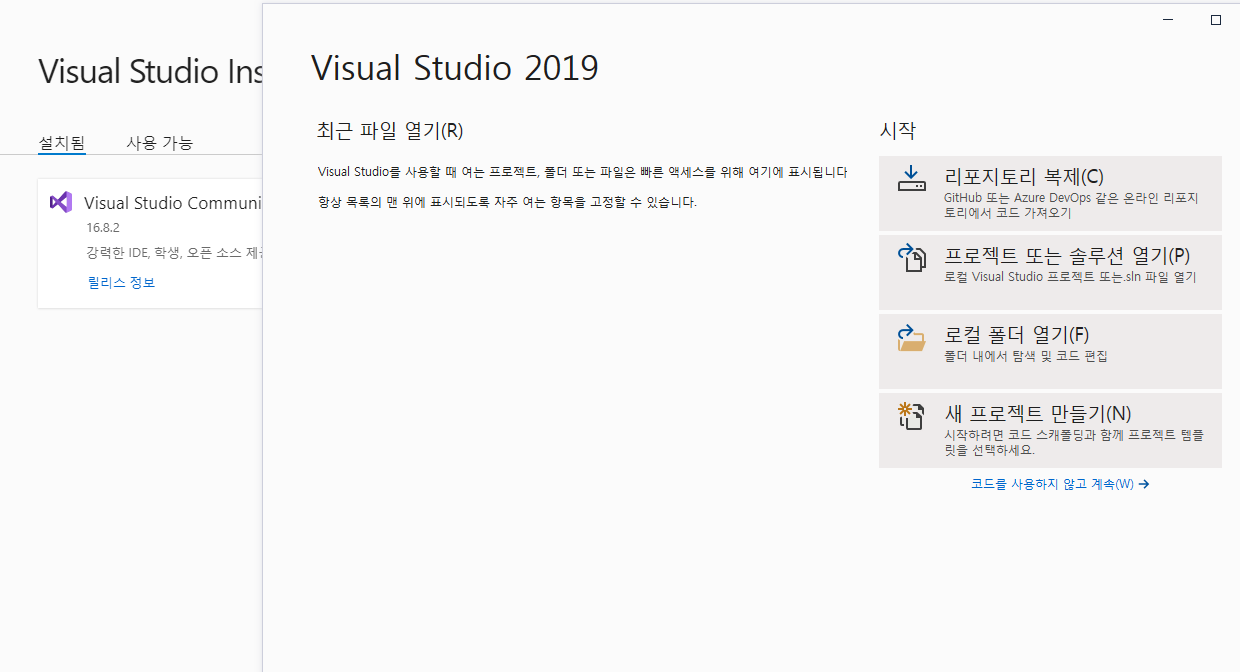Minimize the Visual Studio 2019 window
Viewport: 1240px width, 672px height.
(1168, 20)
